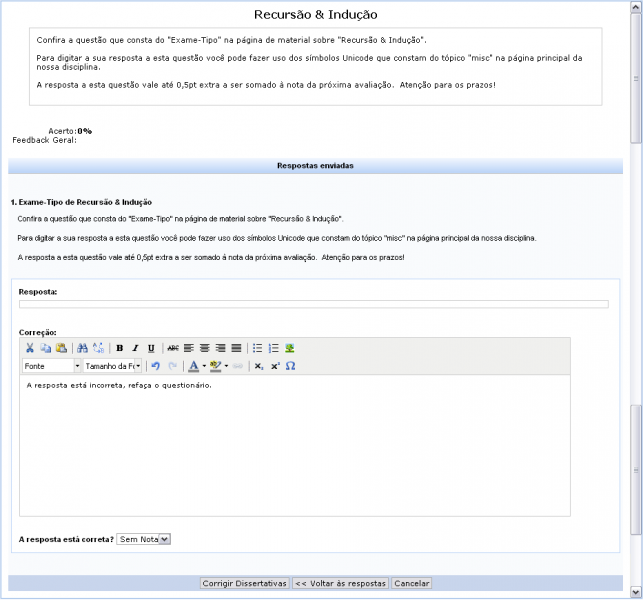
Task: Insert special character with Omega icon
Action: point(290,366)
